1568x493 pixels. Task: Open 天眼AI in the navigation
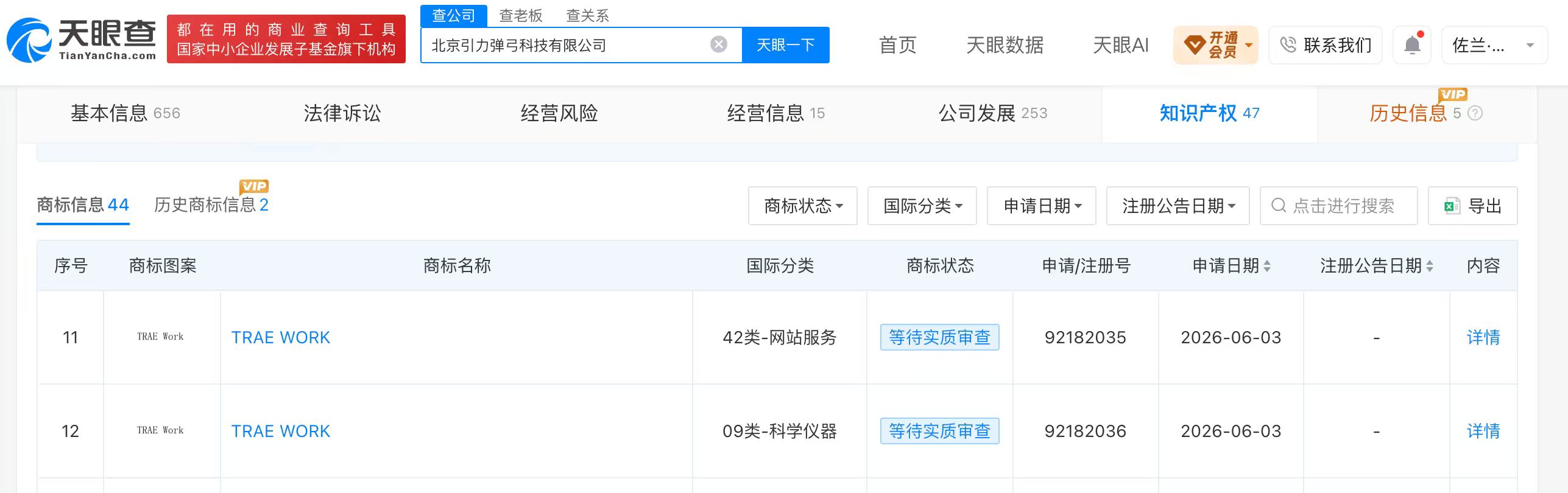pos(1121,45)
